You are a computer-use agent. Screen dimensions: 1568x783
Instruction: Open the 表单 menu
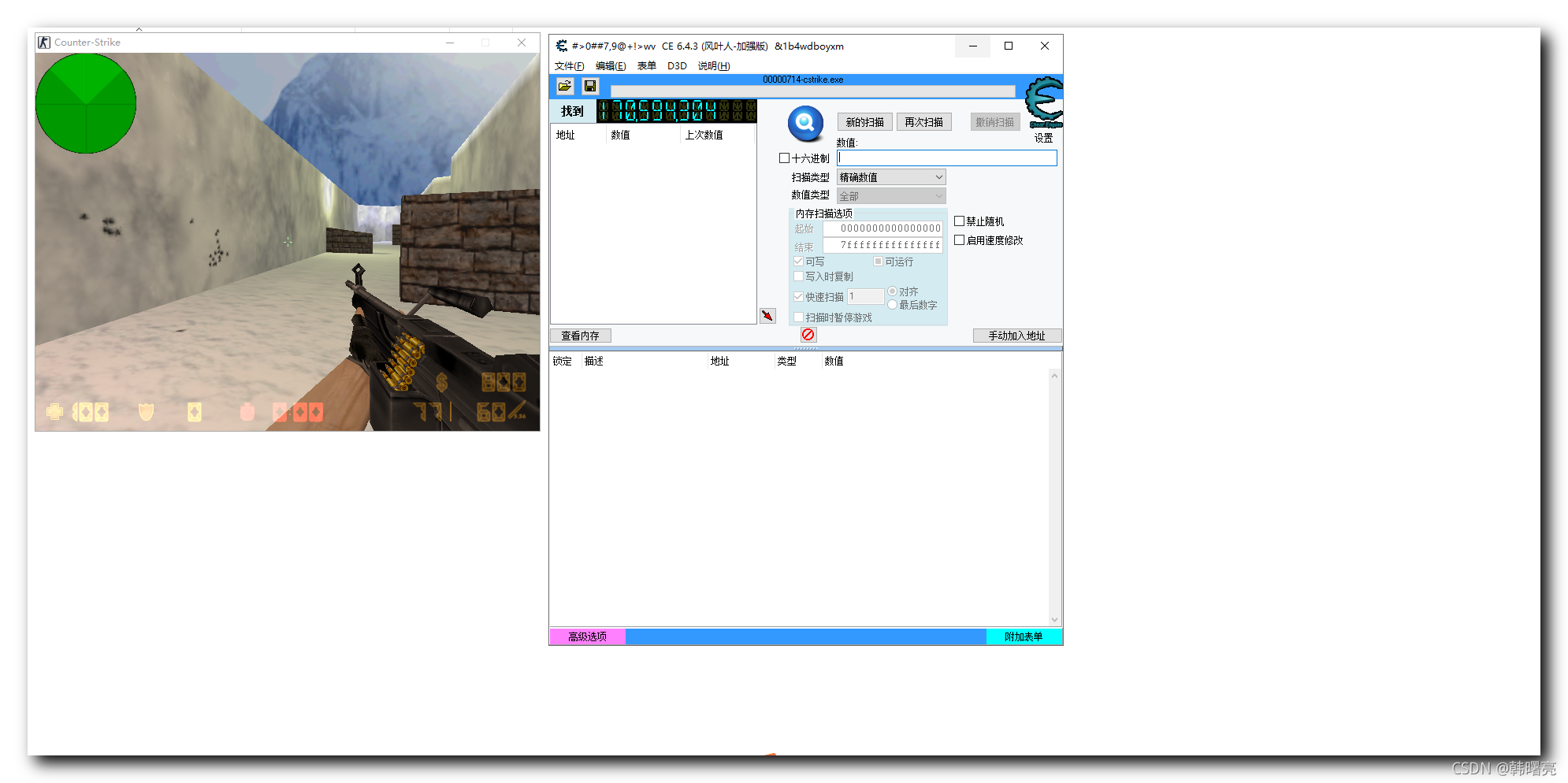pos(647,66)
